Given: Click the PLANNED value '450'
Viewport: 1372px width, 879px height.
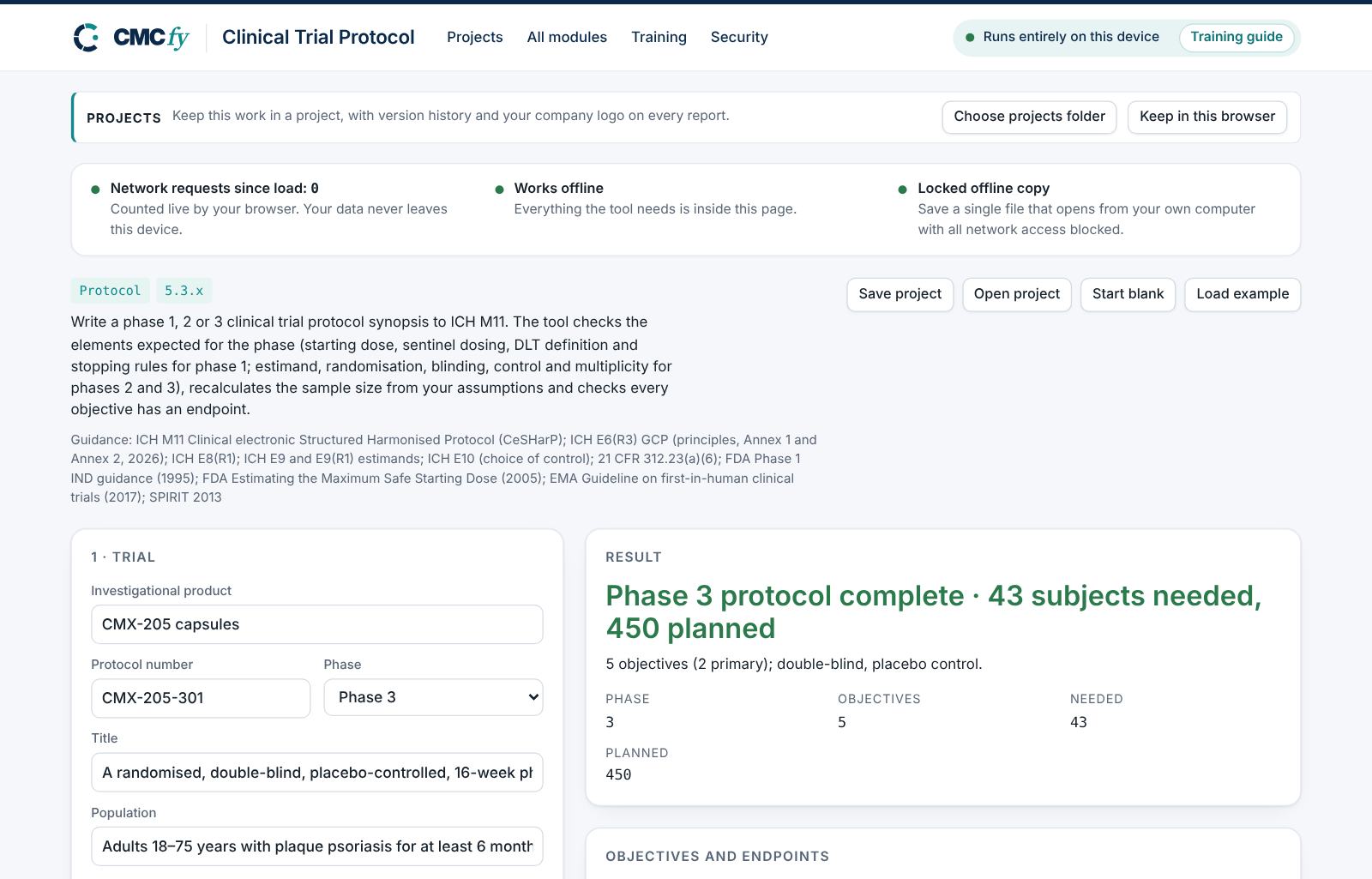Looking at the screenshot, I should [x=618, y=774].
